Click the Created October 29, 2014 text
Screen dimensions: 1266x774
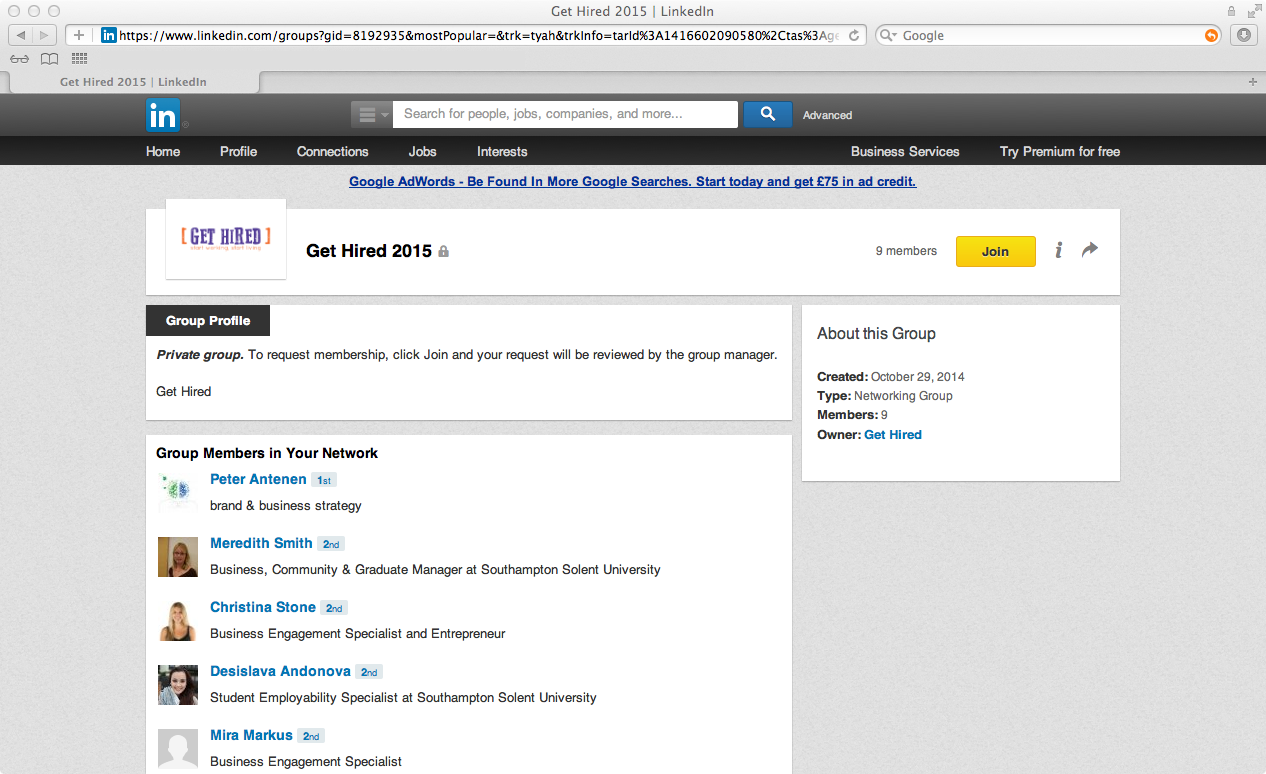(891, 377)
